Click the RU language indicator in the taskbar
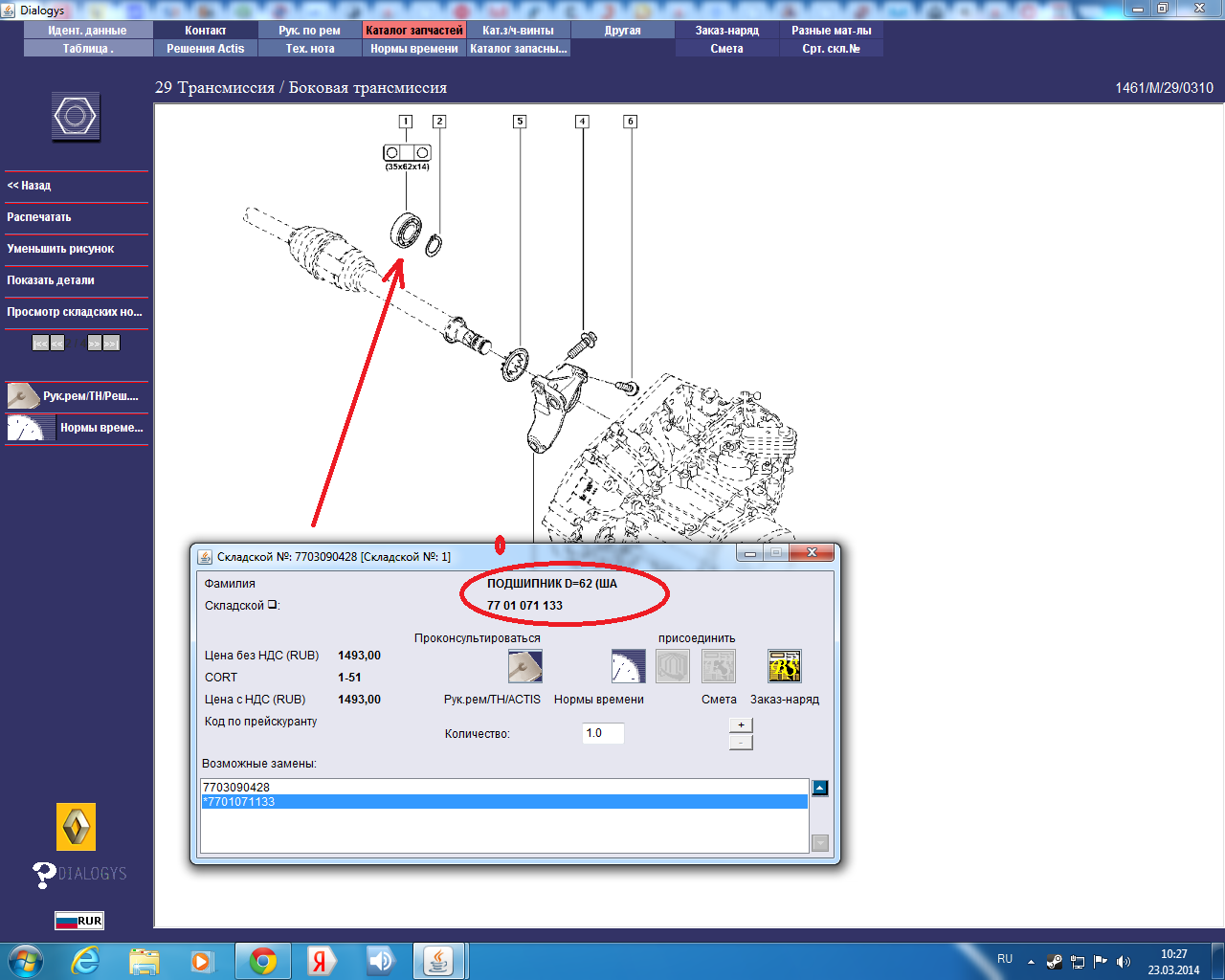This screenshot has width=1225, height=980. (x=1005, y=959)
